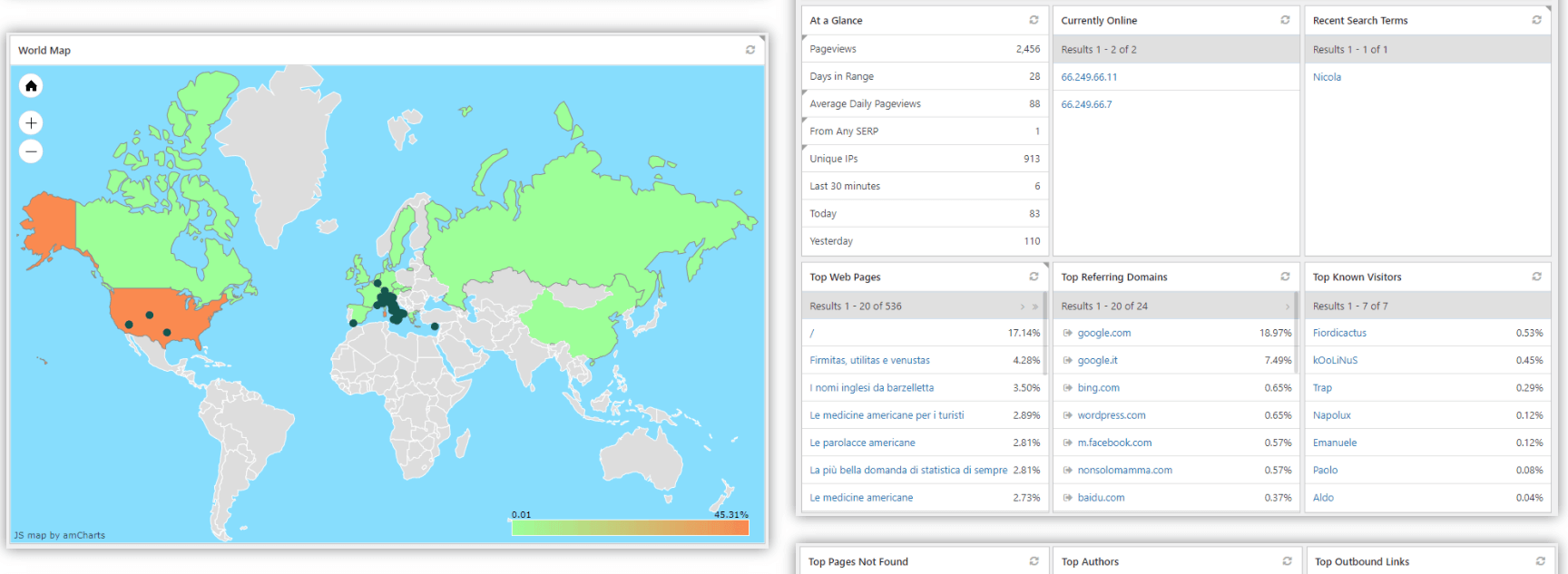Screen dimensions: 1568x574
Task: Refresh the World Map widget
Action: point(750,50)
